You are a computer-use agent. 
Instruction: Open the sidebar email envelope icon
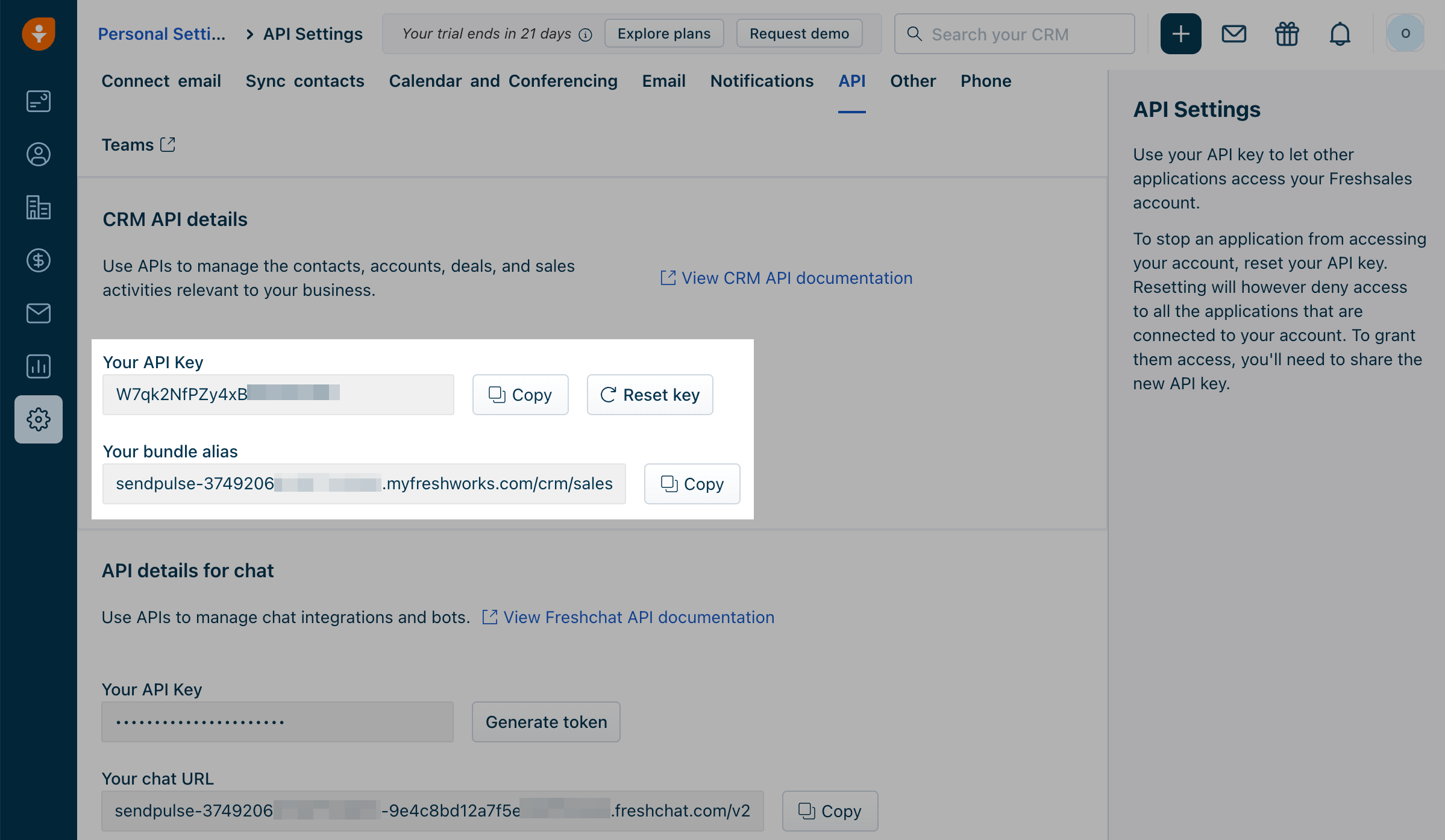pos(39,313)
